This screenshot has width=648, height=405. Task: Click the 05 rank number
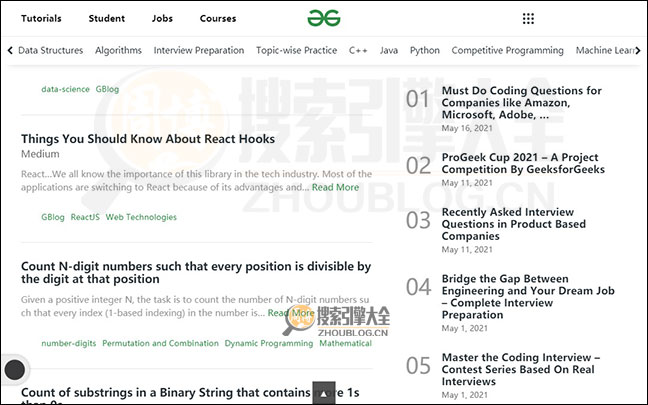(x=418, y=366)
